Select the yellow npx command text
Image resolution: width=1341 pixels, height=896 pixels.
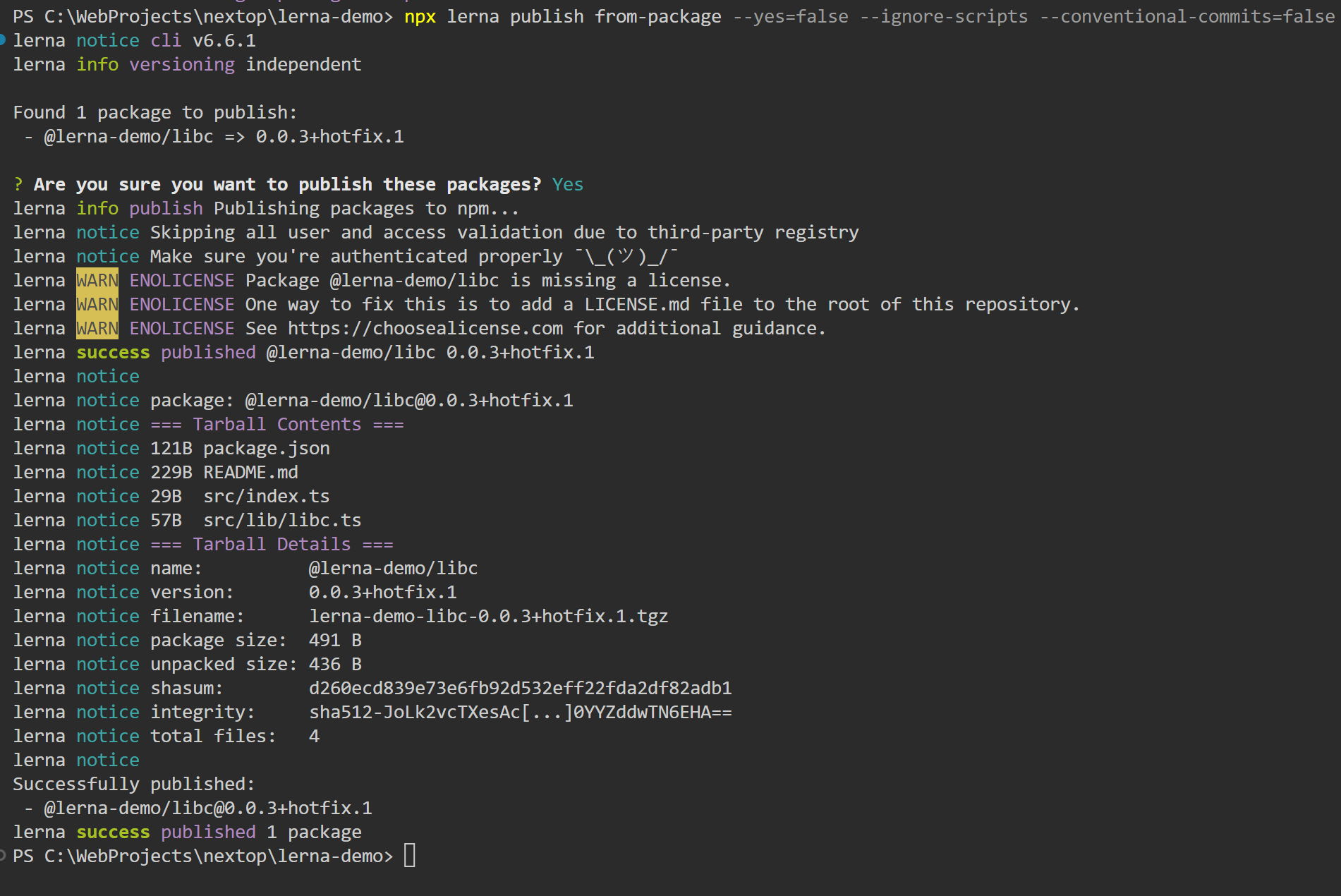420,16
